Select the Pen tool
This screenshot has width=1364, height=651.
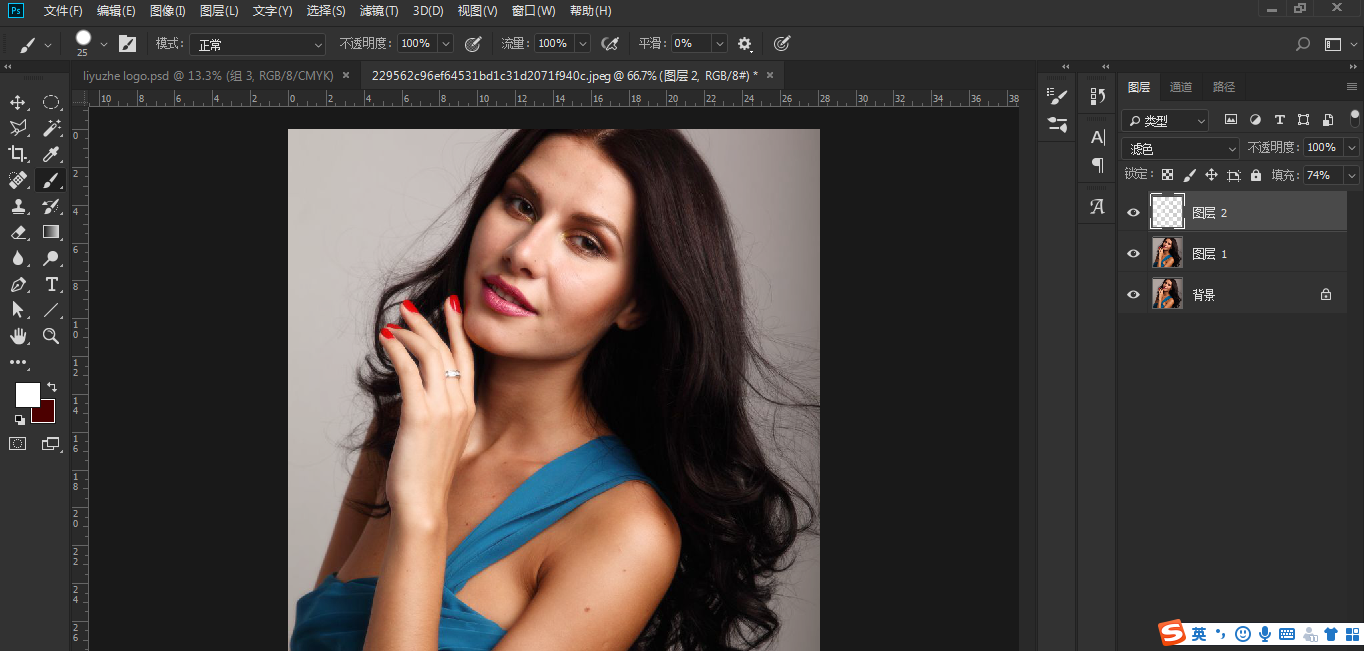(18, 284)
